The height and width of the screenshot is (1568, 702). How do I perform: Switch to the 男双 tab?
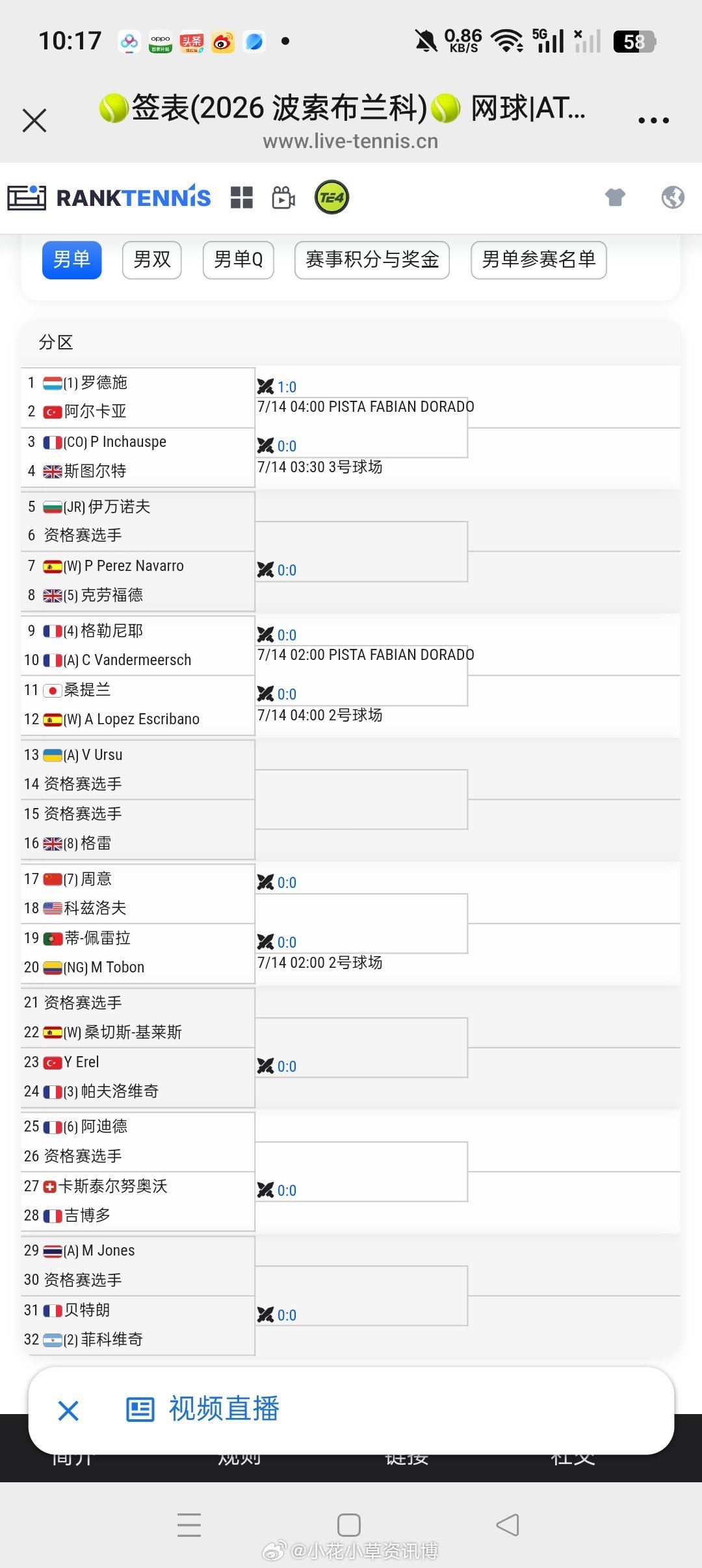152,260
